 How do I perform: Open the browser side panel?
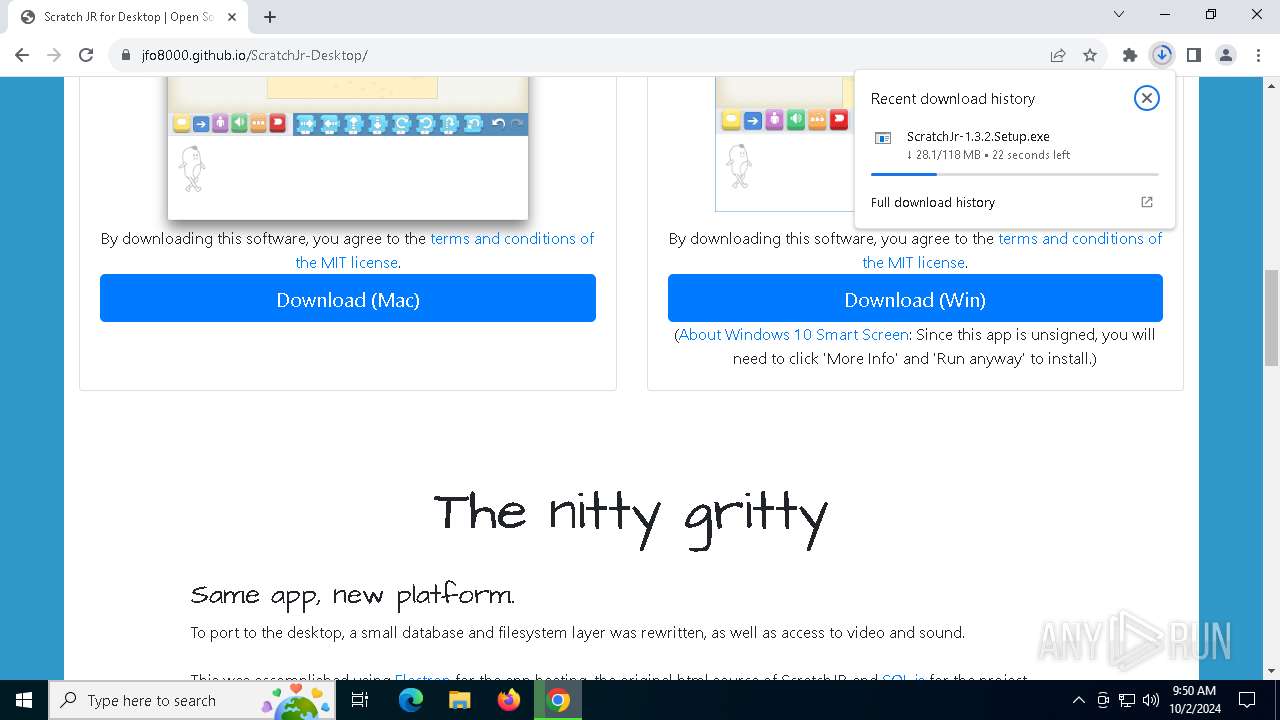click(1194, 55)
